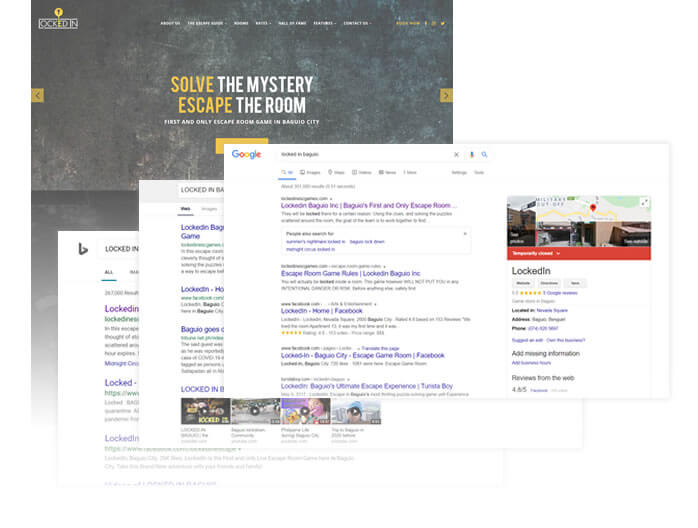Click Translate this page link
Image resolution: width=698 pixels, height=528 pixels.
tap(380, 349)
